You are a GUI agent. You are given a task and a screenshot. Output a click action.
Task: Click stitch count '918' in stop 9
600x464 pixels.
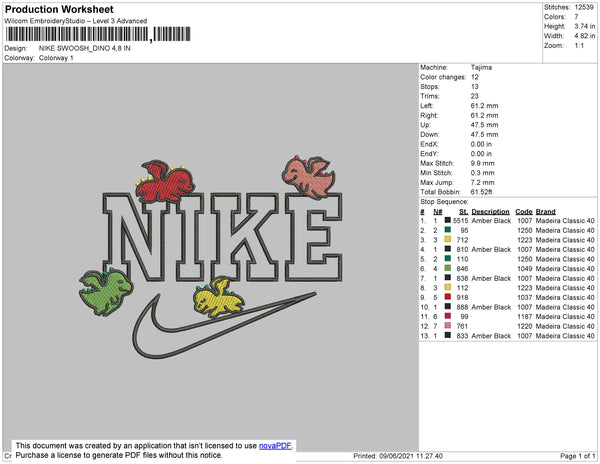click(462, 297)
